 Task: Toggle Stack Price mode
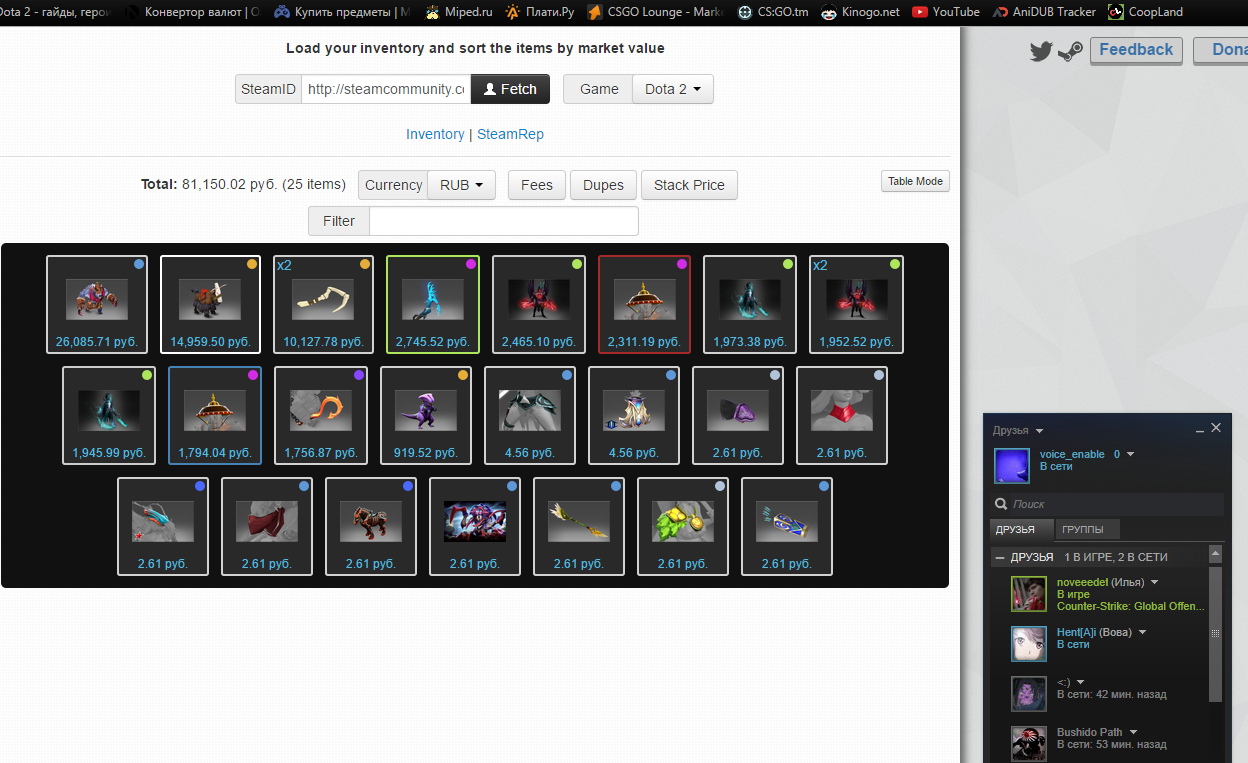(689, 185)
